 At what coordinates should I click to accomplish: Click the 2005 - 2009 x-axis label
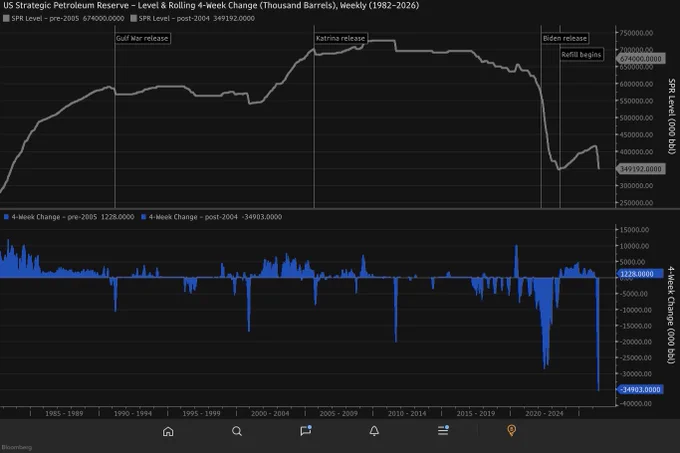pos(338,414)
